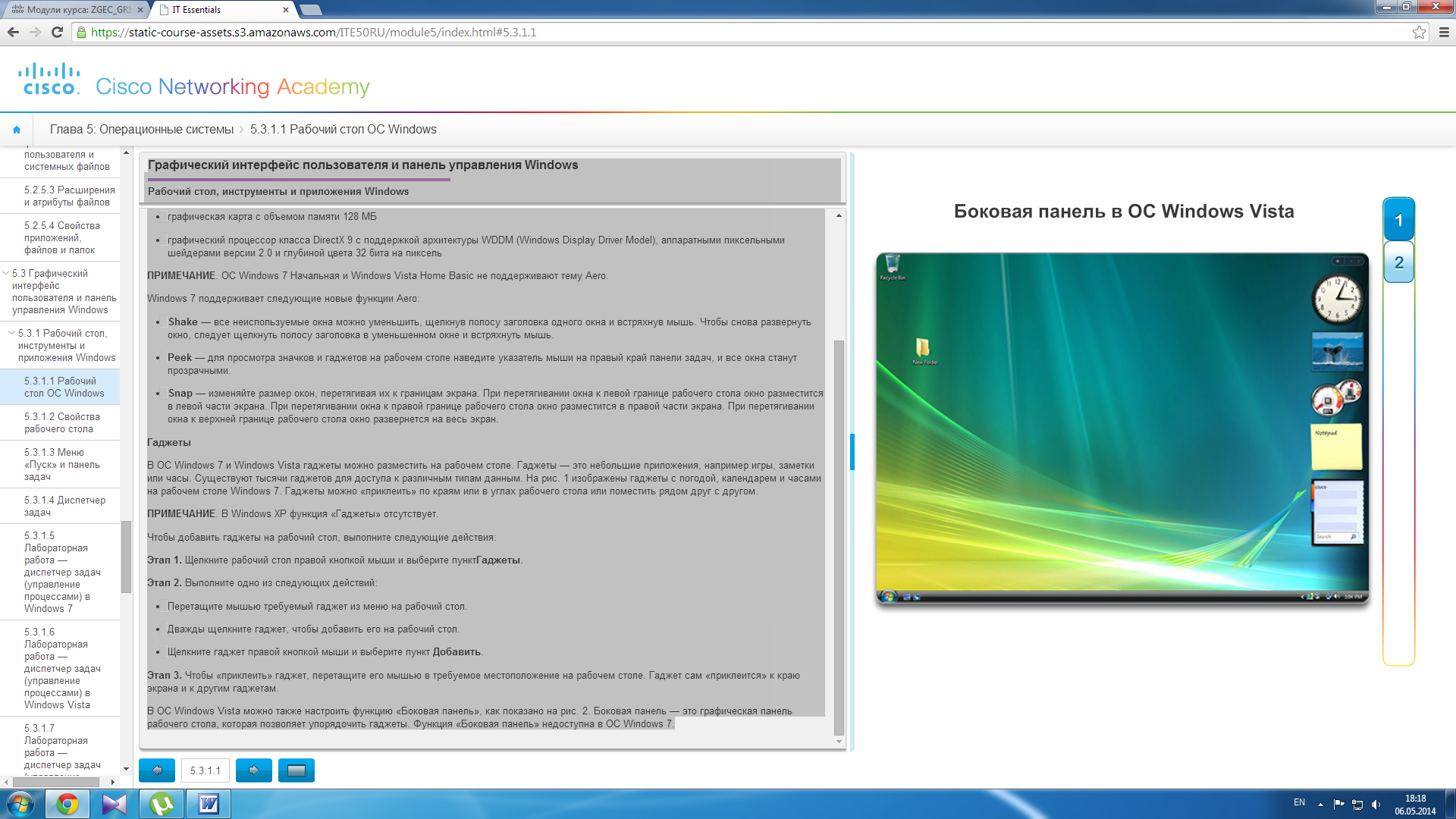Collapse the 5.3.1 Рабочий стол section
The width and height of the screenshot is (1456, 819).
tap(11, 333)
